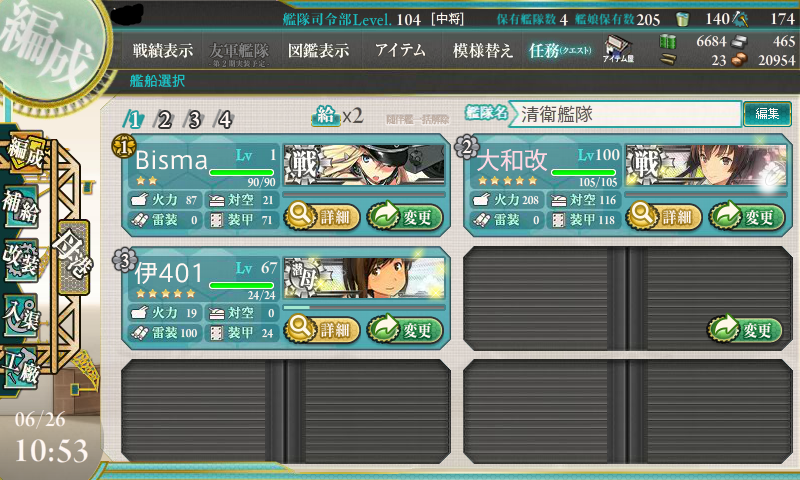Click 伊401 ship portrait banner

[x=364, y=278]
